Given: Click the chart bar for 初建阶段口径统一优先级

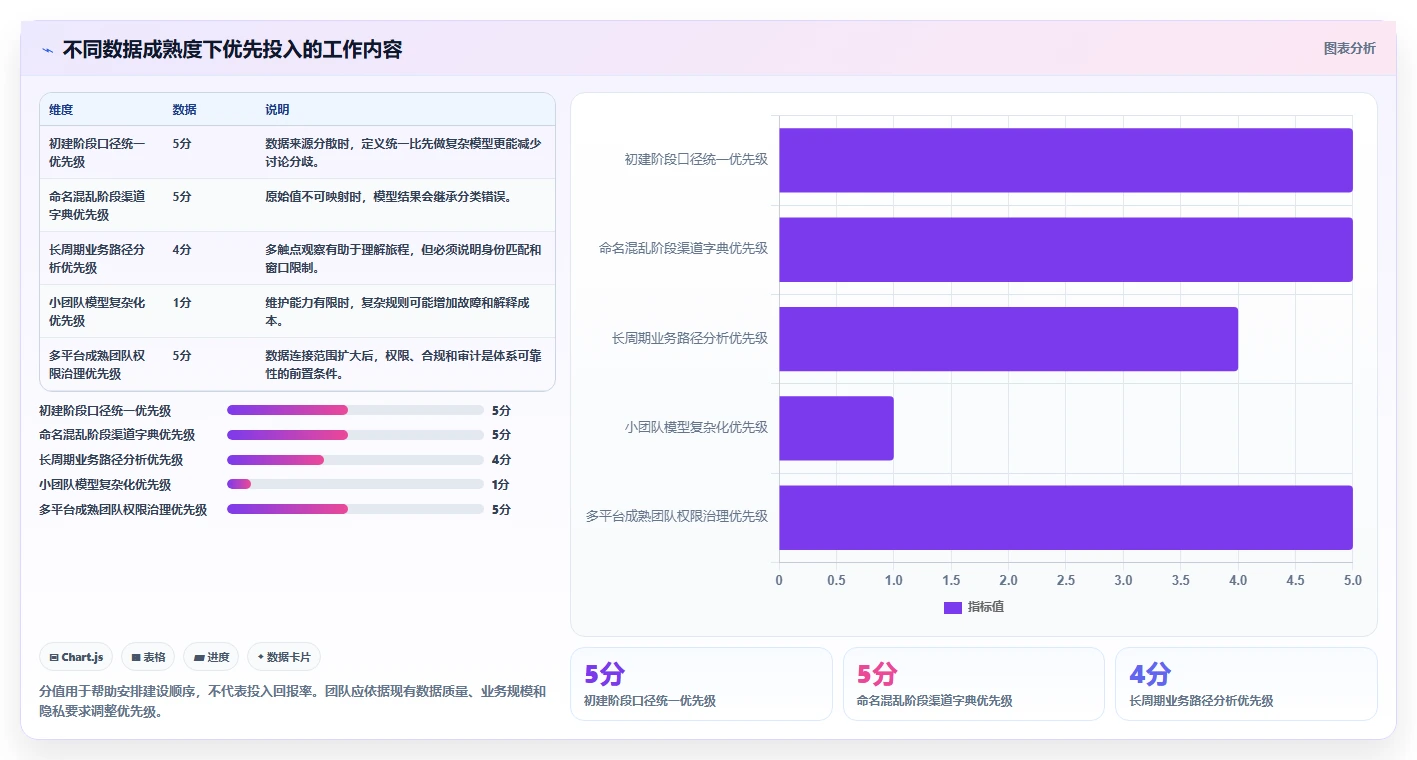Looking at the screenshot, I should point(1066,160).
